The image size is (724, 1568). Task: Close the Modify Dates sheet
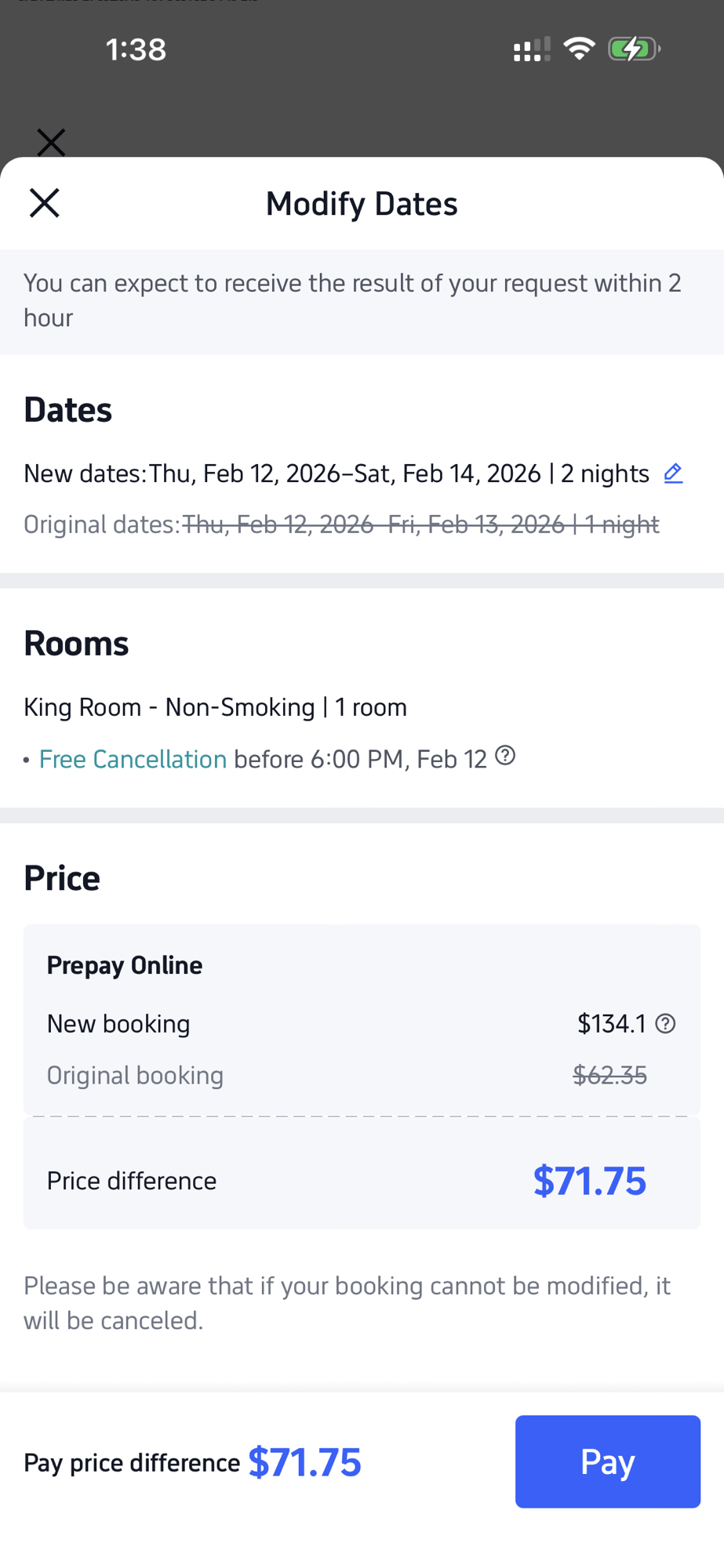point(45,203)
